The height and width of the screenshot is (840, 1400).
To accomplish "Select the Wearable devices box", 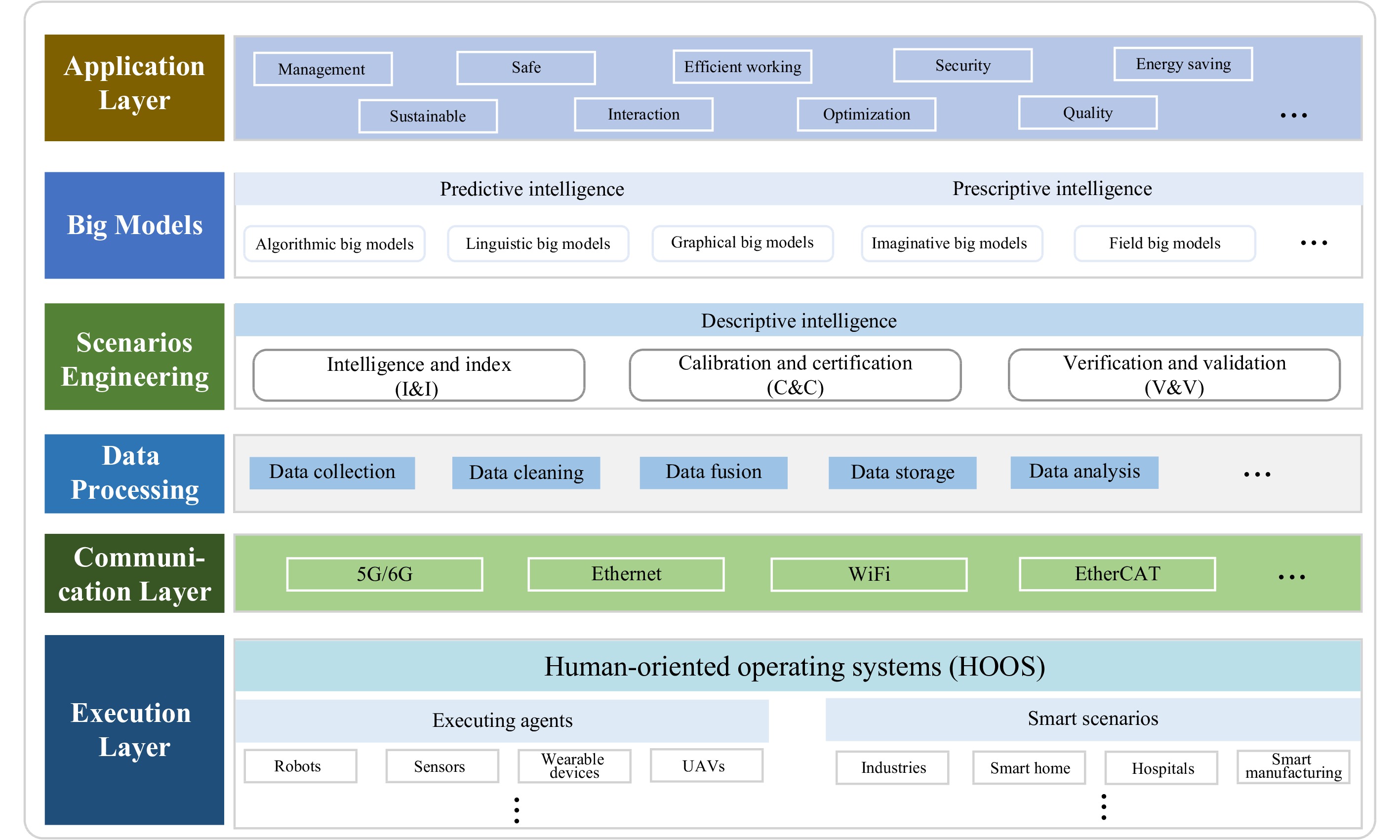I will click(x=574, y=766).
